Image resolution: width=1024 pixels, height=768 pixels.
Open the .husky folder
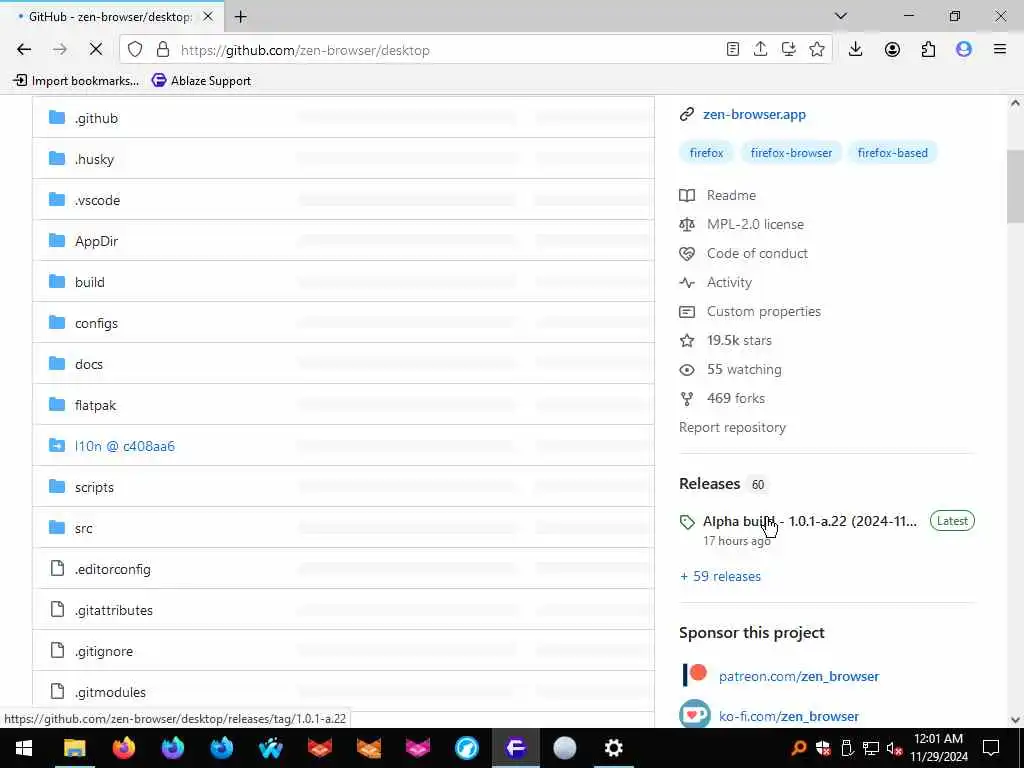coord(94,159)
